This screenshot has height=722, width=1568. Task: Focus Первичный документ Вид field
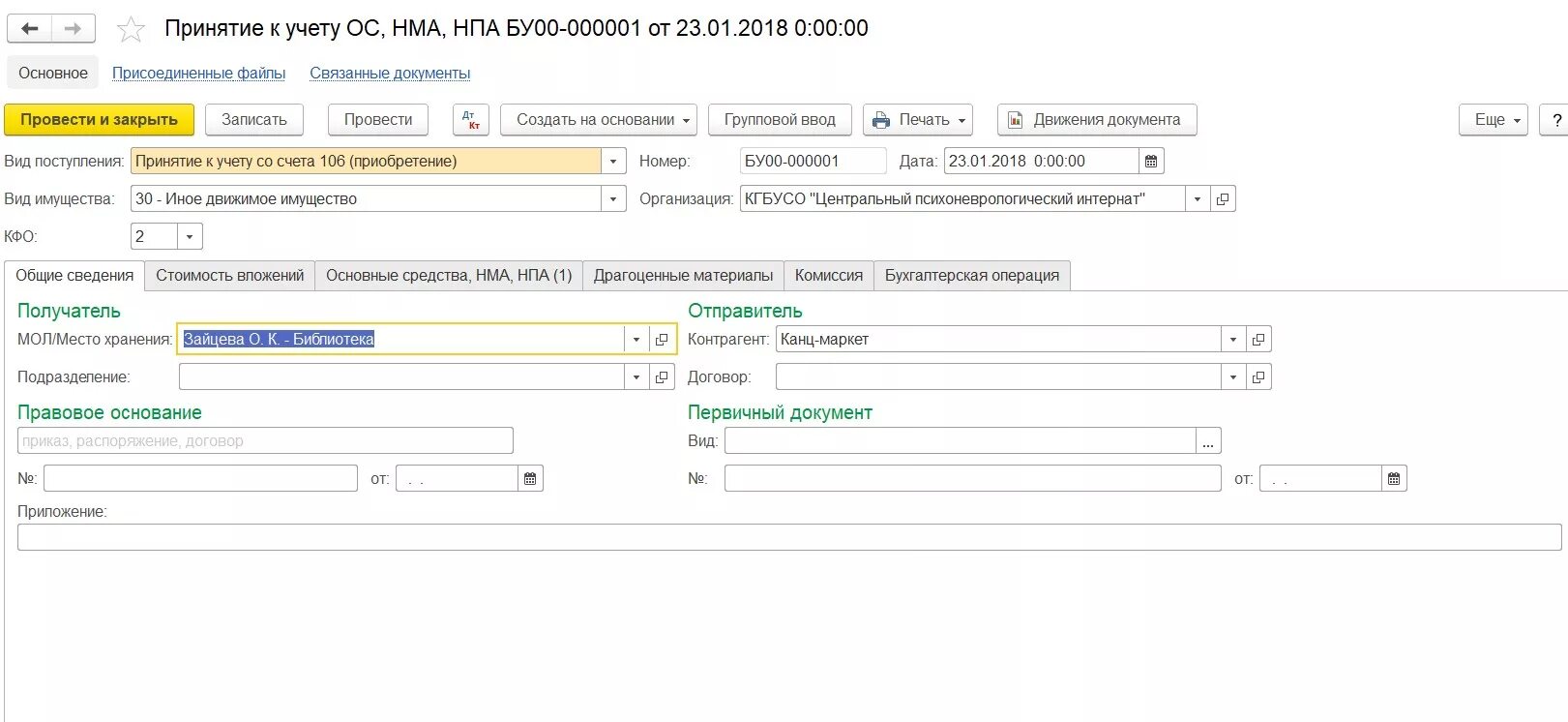coord(961,441)
